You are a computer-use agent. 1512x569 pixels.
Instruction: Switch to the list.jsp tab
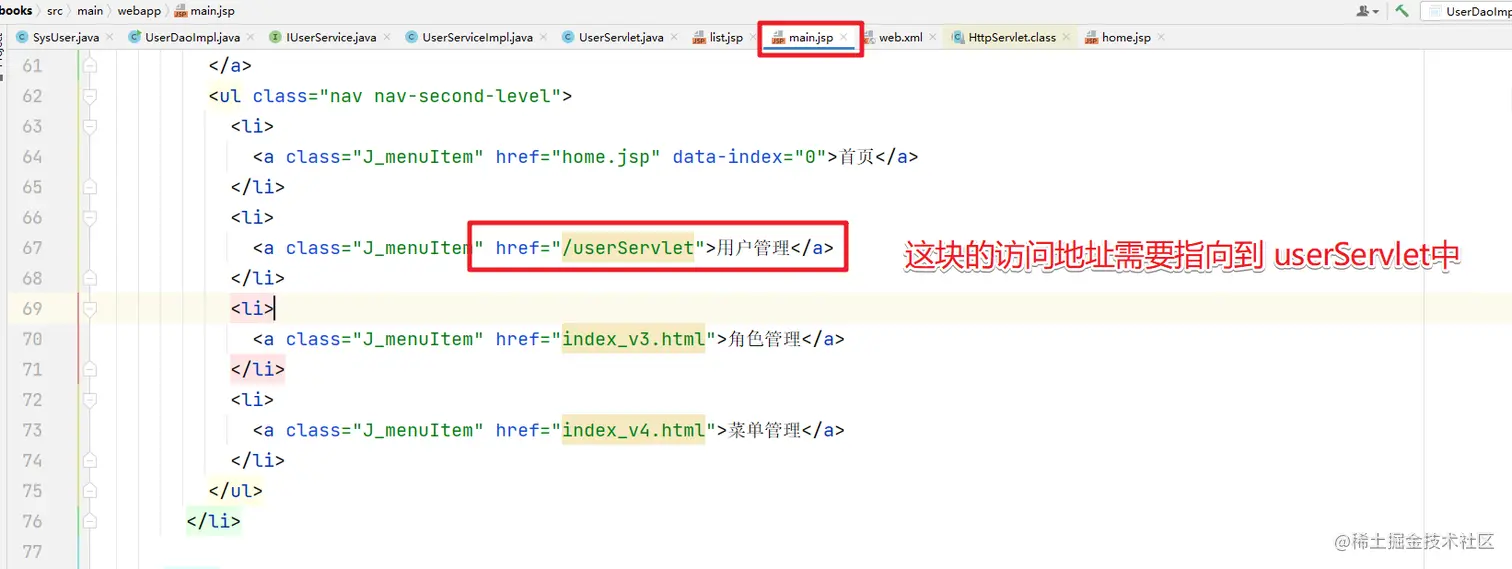click(726, 37)
